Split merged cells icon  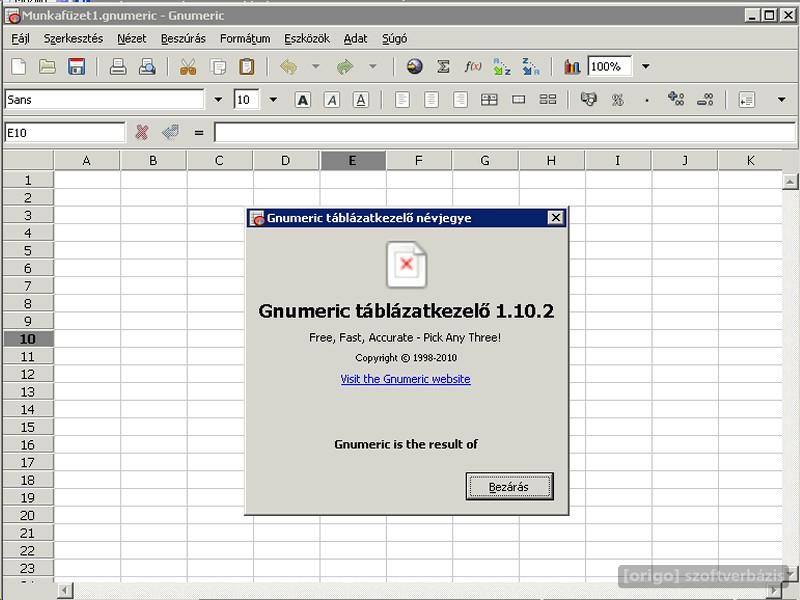548,99
